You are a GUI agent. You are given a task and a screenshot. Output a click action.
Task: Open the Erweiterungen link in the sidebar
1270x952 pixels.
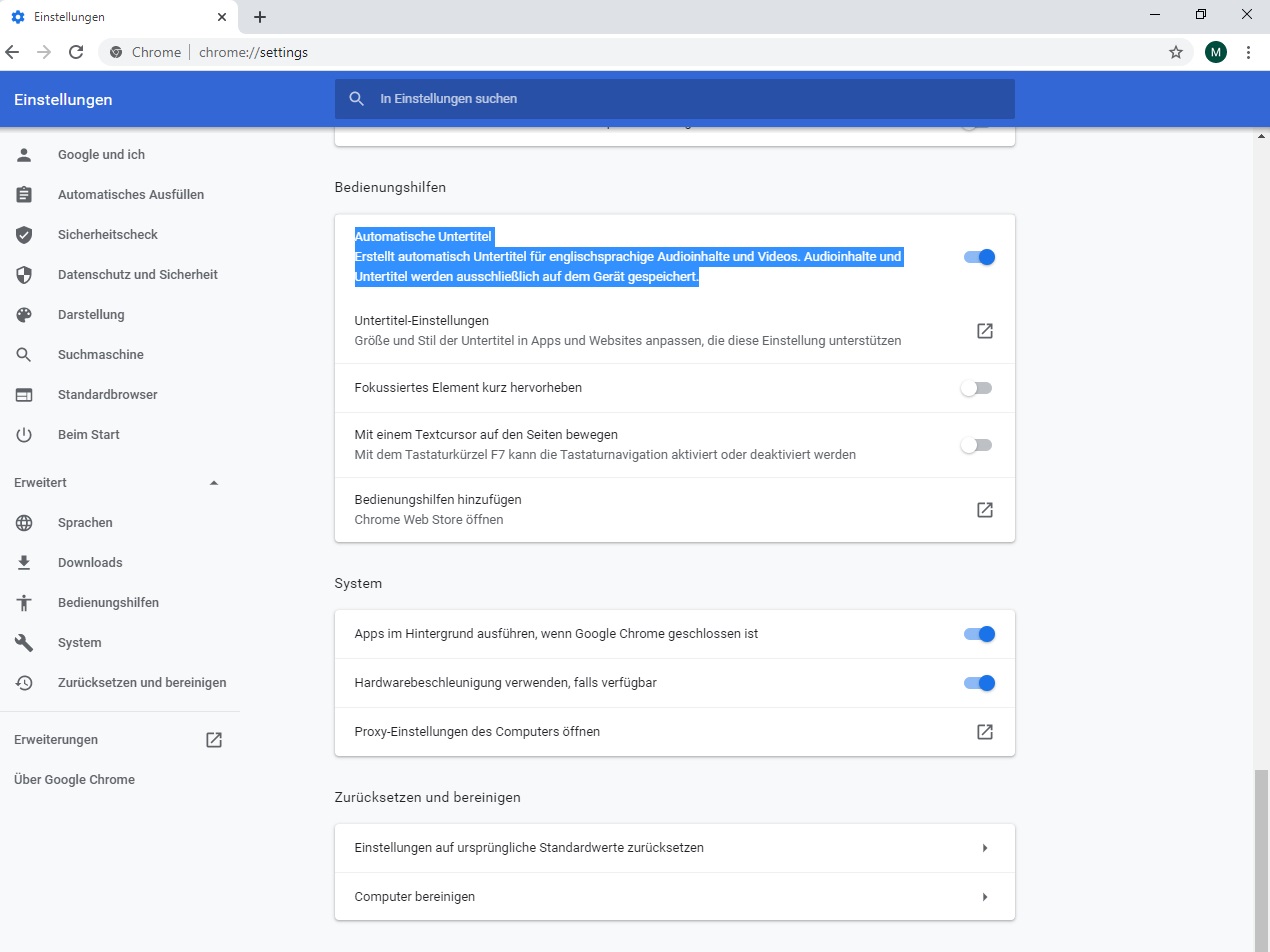[56, 740]
